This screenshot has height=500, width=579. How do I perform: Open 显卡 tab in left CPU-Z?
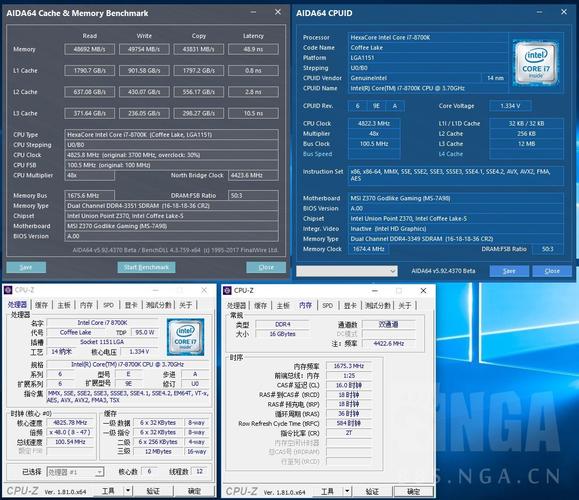click(131, 305)
